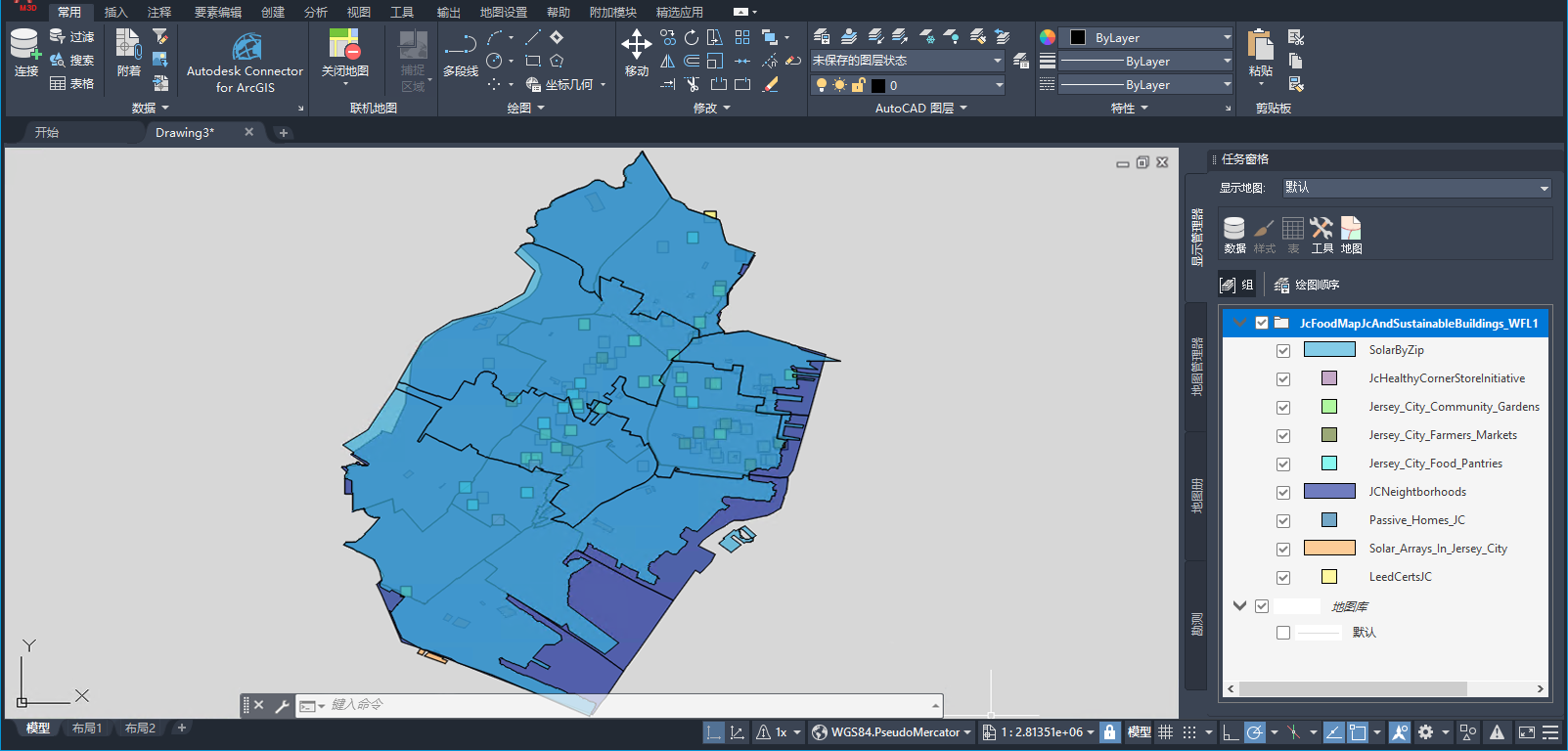
Task: Enable the unchecked default map base layer
Action: (1283, 634)
